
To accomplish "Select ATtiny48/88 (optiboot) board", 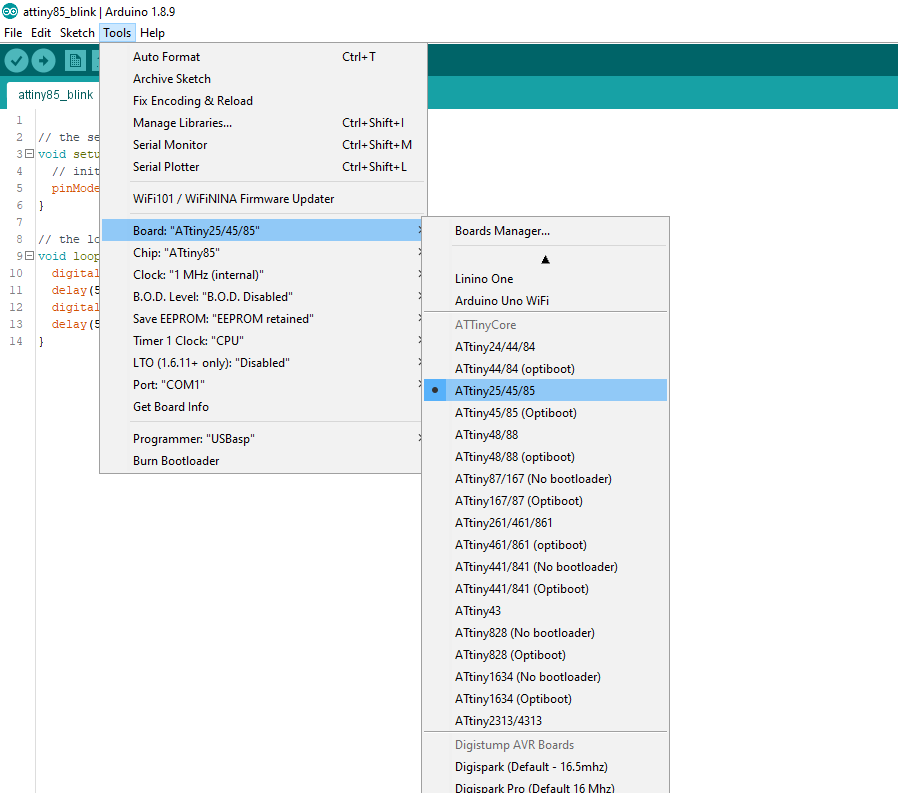I will (x=545, y=457).
